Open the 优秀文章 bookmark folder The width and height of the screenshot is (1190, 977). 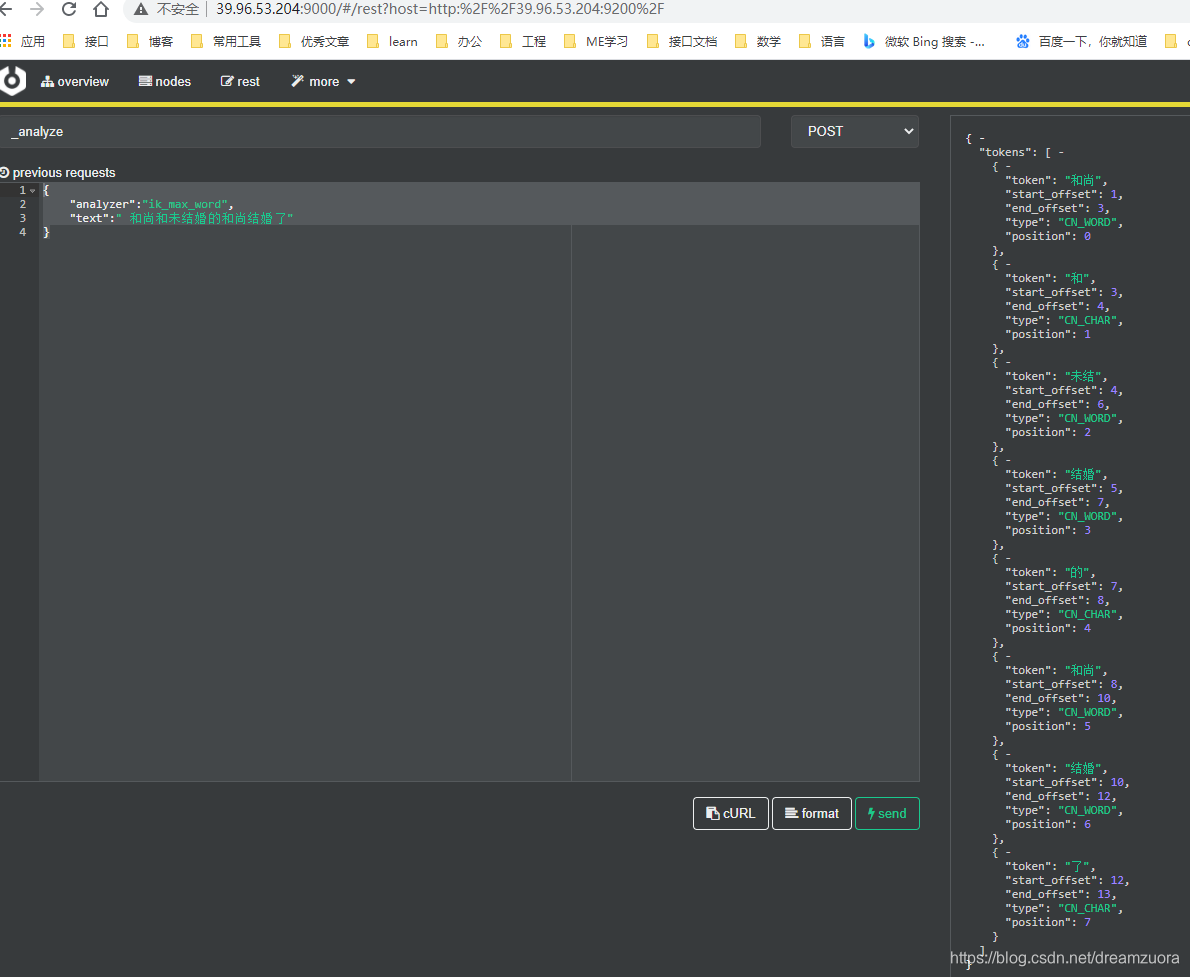coord(313,41)
